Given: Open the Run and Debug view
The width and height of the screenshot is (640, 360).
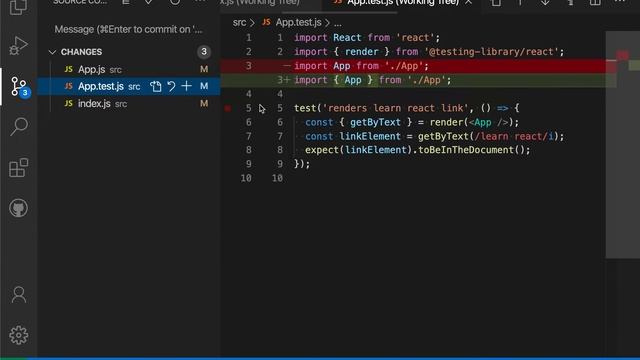Looking at the screenshot, I should pos(18,45).
